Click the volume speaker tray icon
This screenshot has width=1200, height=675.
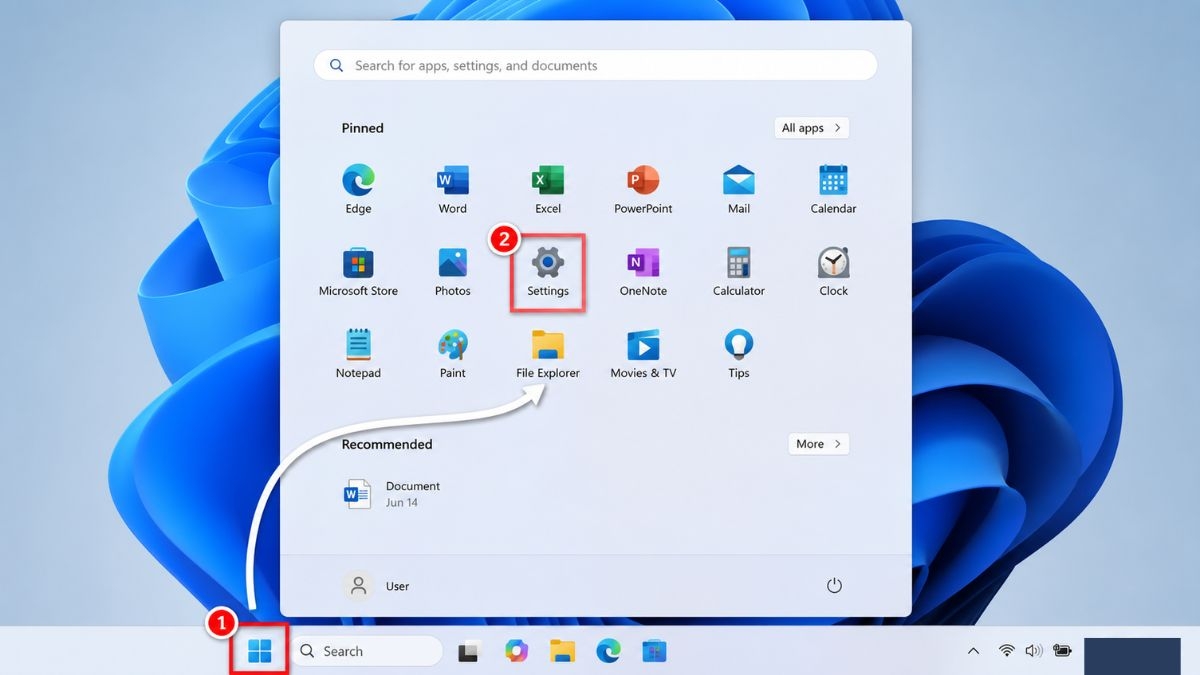[1033, 651]
